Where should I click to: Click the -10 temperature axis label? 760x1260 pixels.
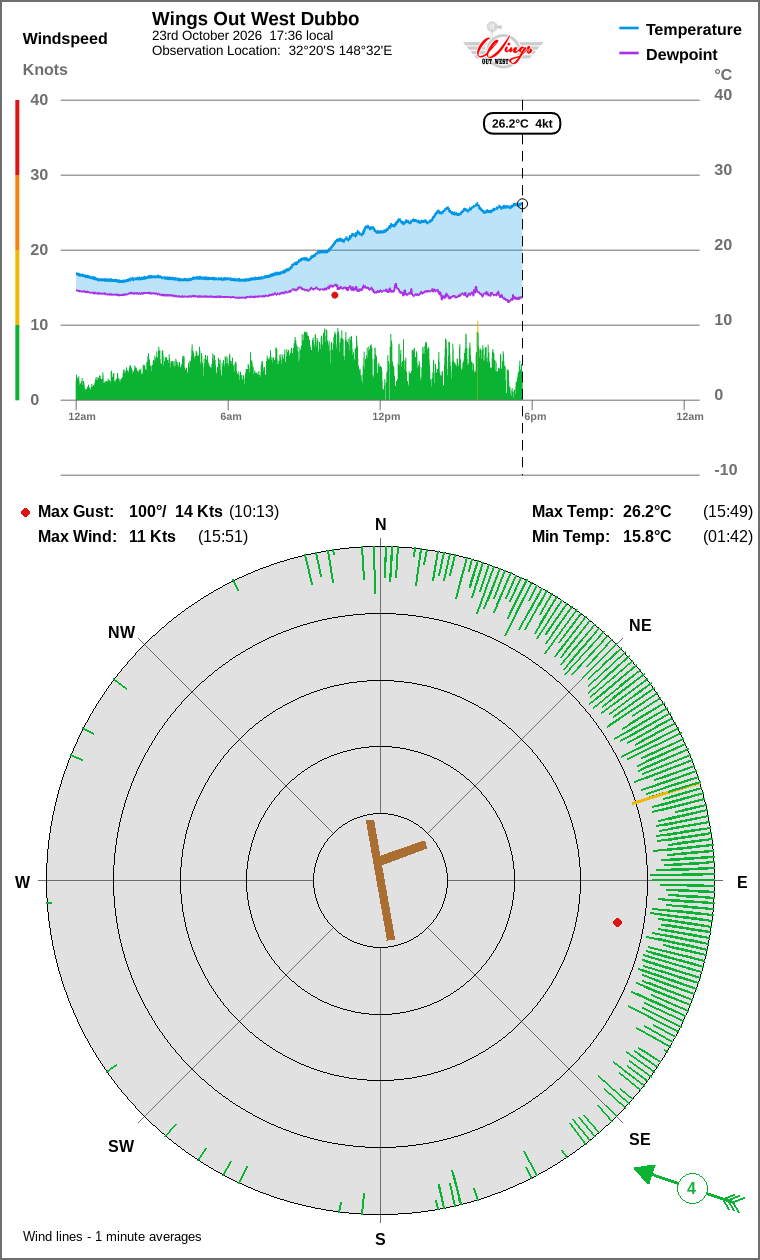[726, 470]
